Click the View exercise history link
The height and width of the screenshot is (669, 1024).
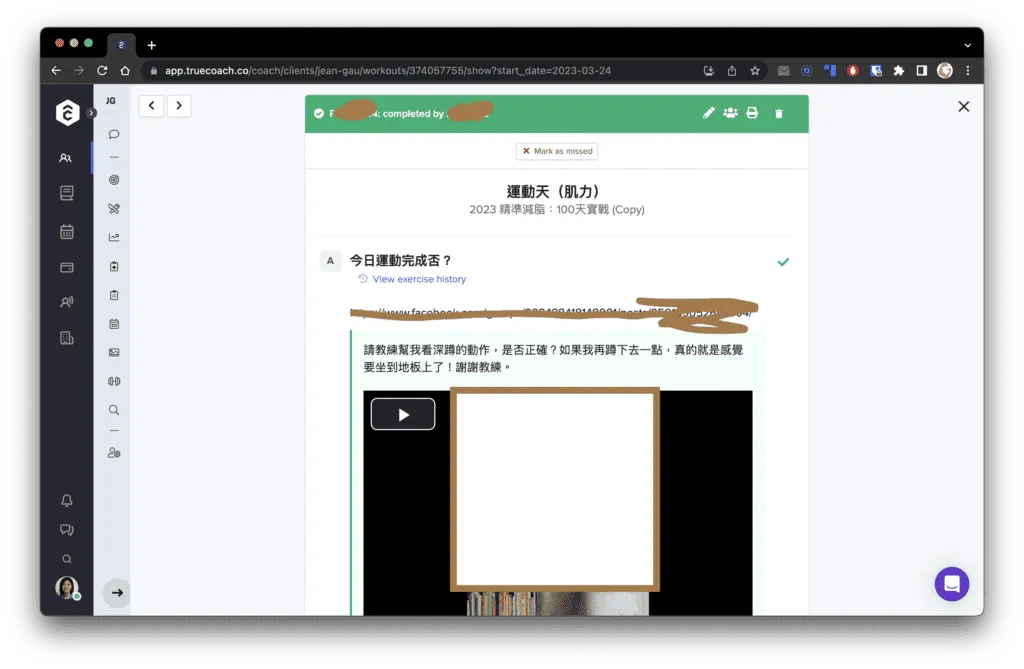pos(418,280)
